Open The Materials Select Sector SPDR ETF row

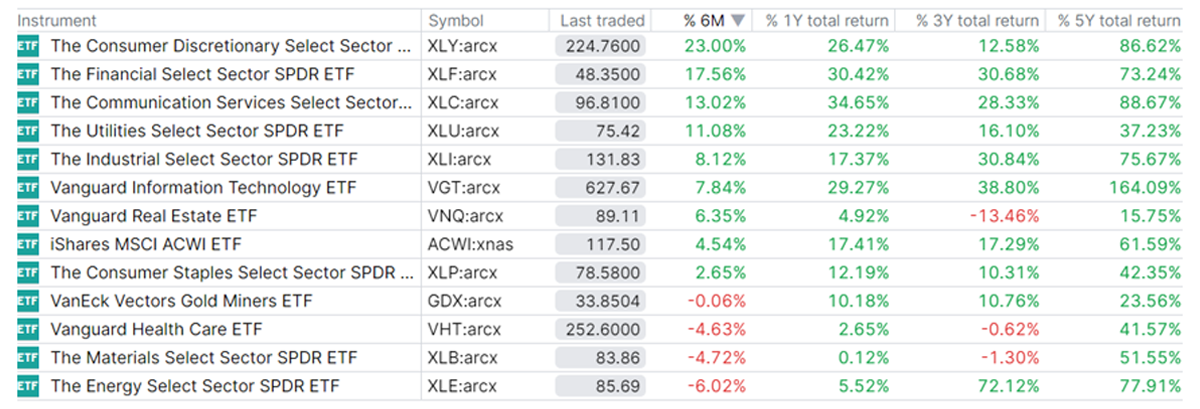point(203,357)
